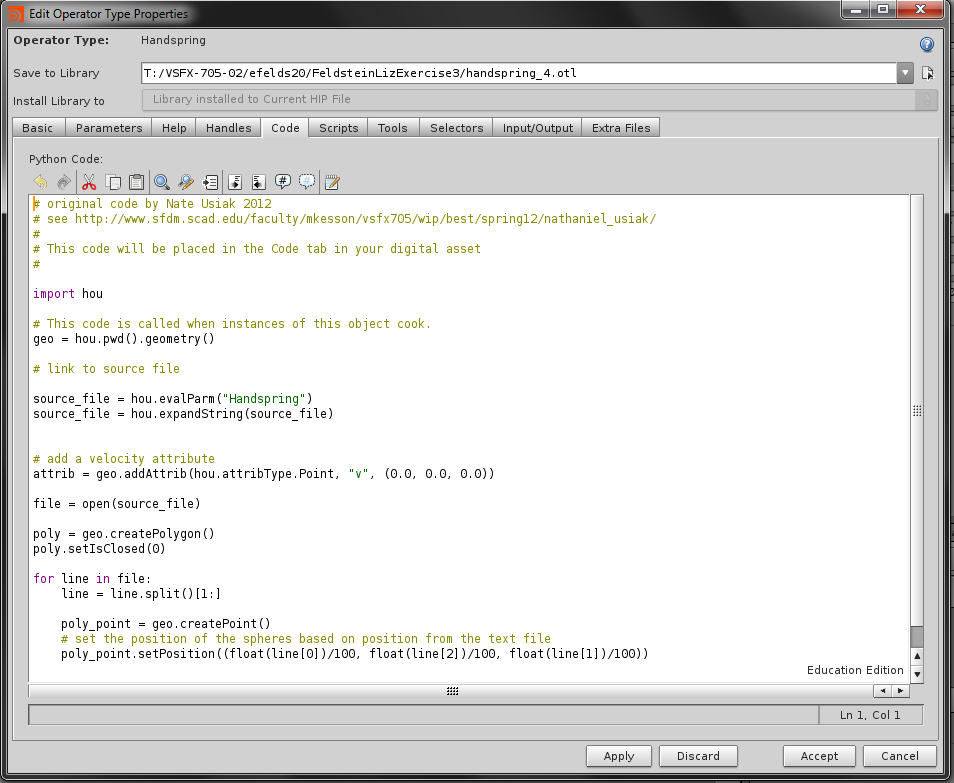Click the Paste icon in the code toolbar
Viewport: 954px width, 783px height.
[x=136, y=181]
